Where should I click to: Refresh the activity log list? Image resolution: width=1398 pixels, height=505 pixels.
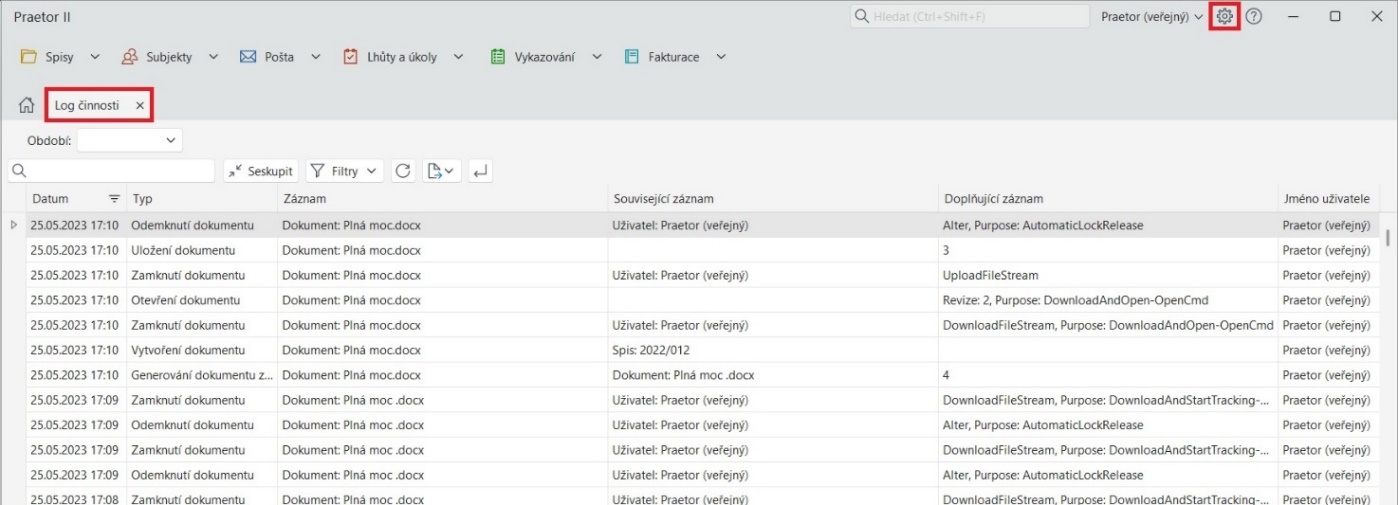pyautogui.click(x=403, y=171)
